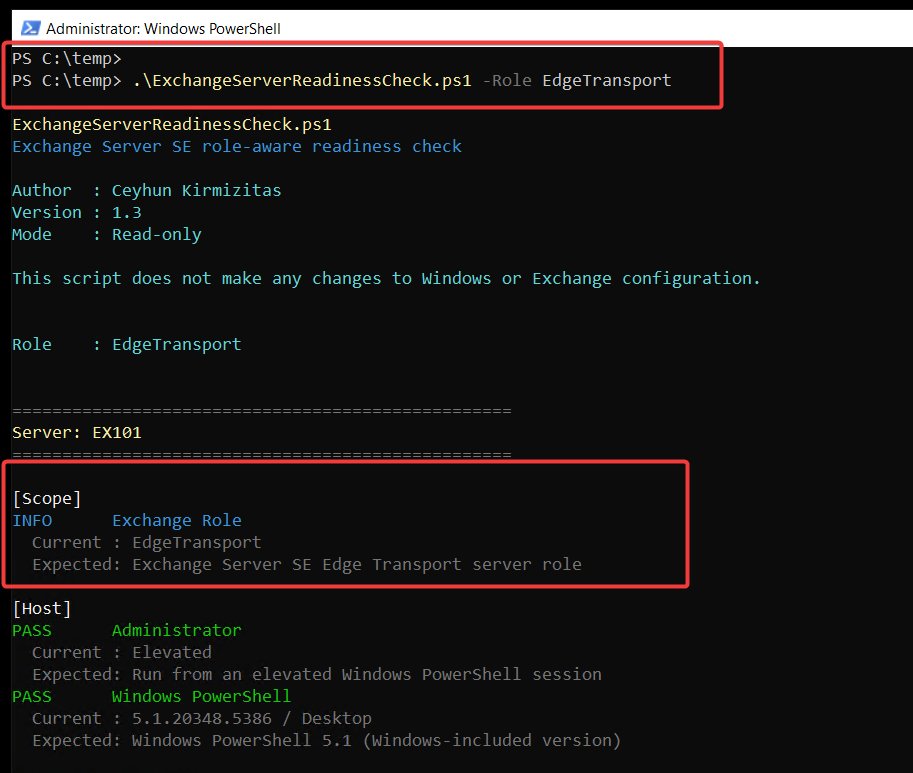Click the 'Author' label
The height and width of the screenshot is (773, 913).
pos(42,190)
